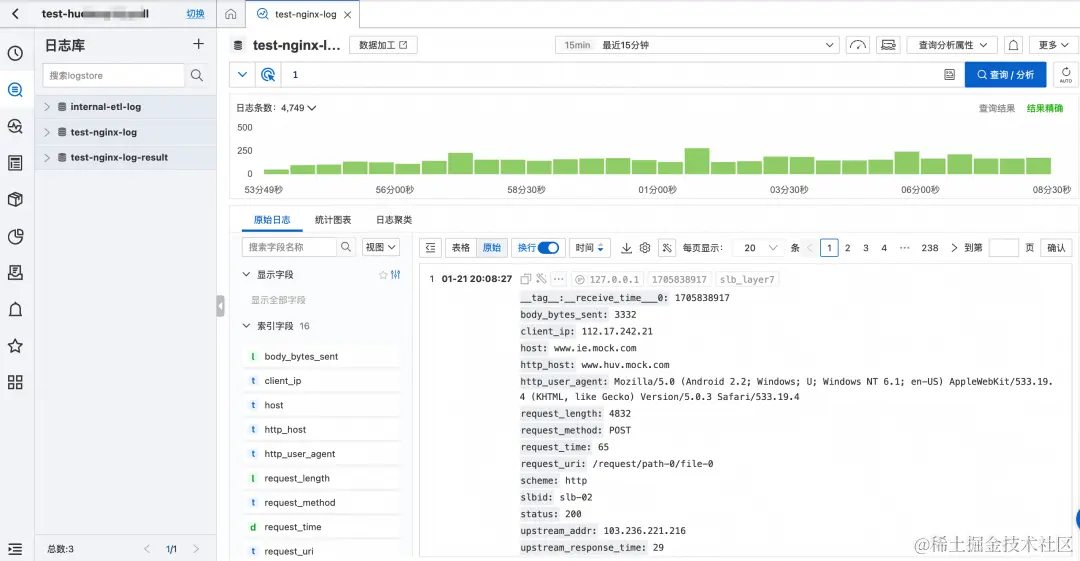Open the favorites star sidebar icon

(x=15, y=346)
